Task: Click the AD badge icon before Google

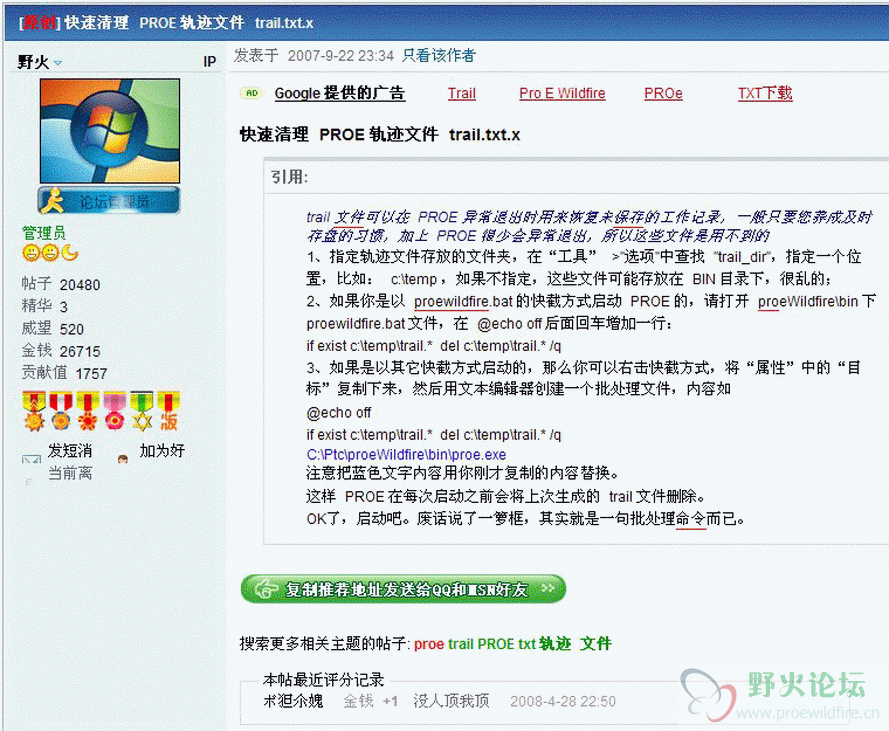Action: pyautogui.click(x=252, y=93)
